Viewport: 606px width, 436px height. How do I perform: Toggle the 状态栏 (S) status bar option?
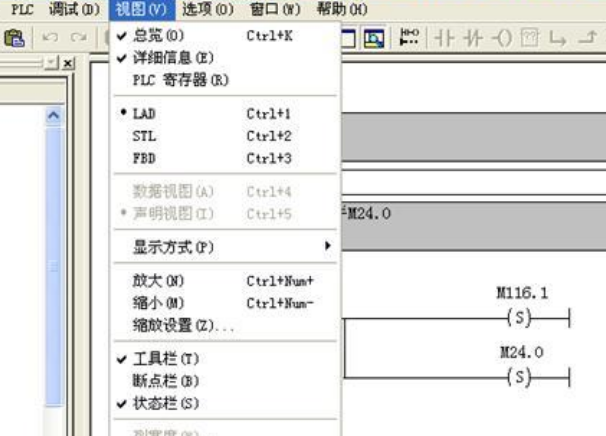225,404
